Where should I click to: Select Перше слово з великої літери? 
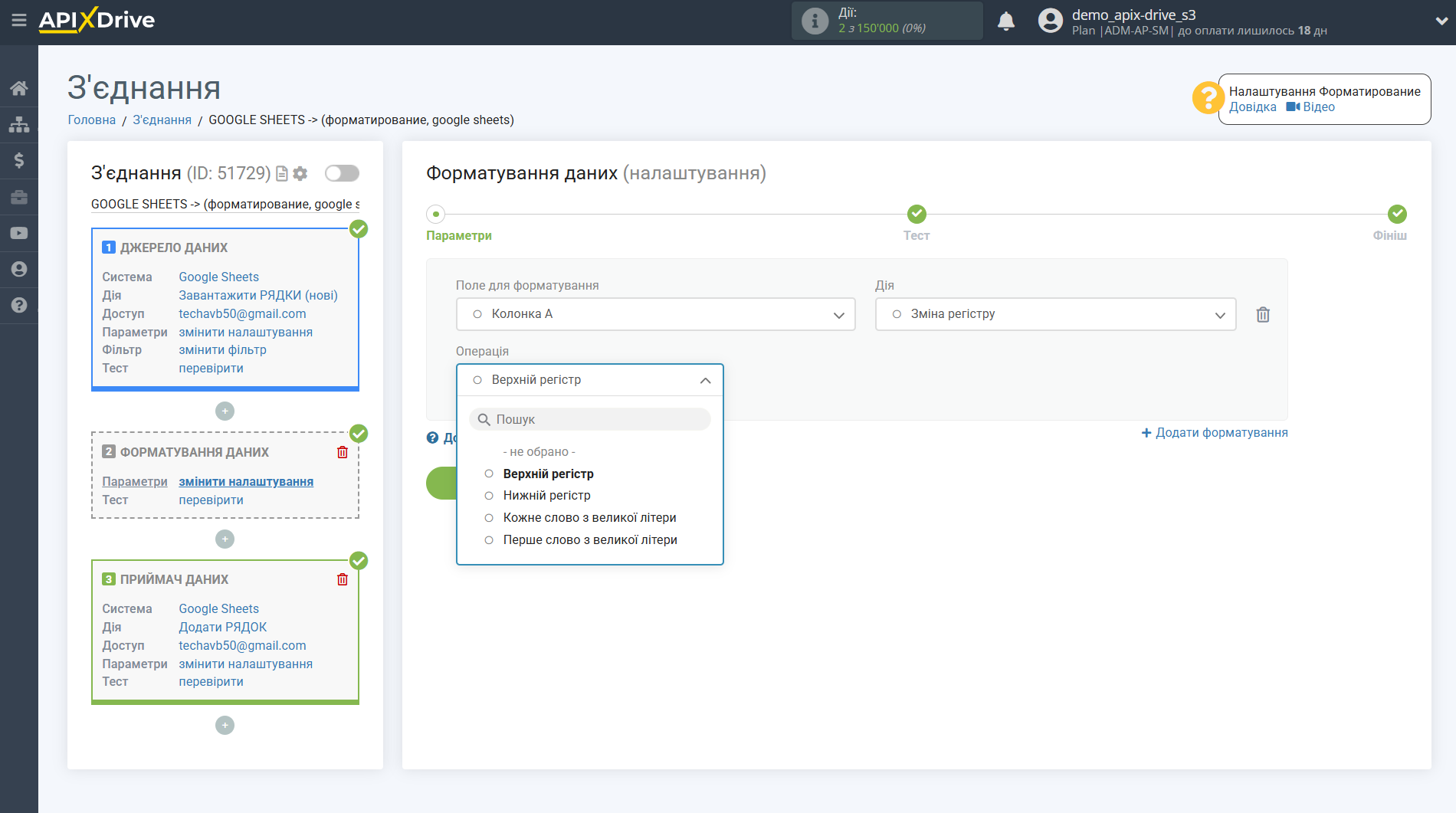coord(590,540)
